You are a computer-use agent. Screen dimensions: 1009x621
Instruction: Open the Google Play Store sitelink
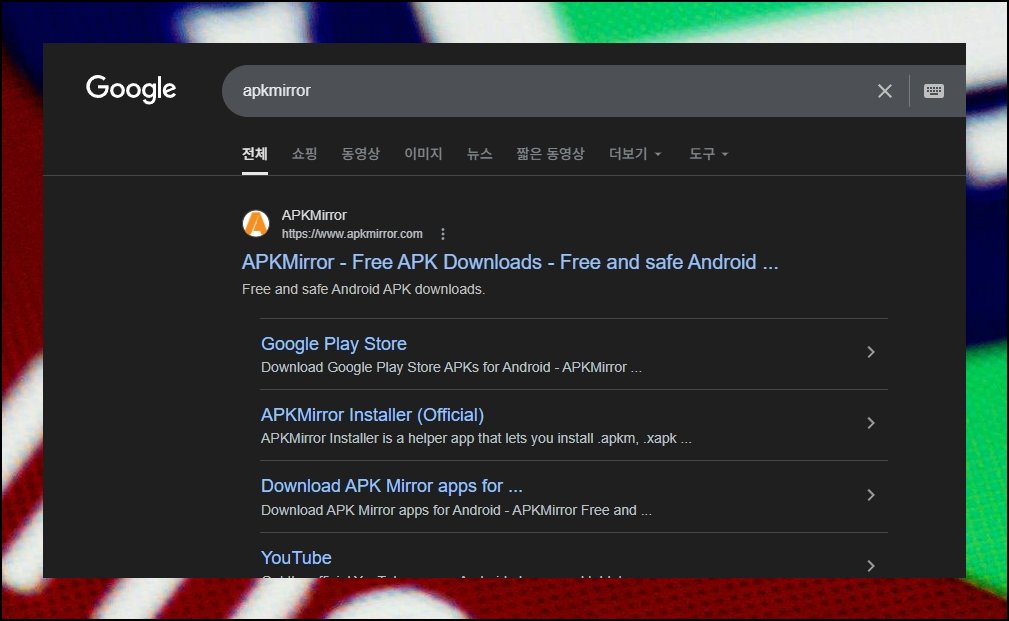pyautogui.click(x=334, y=344)
